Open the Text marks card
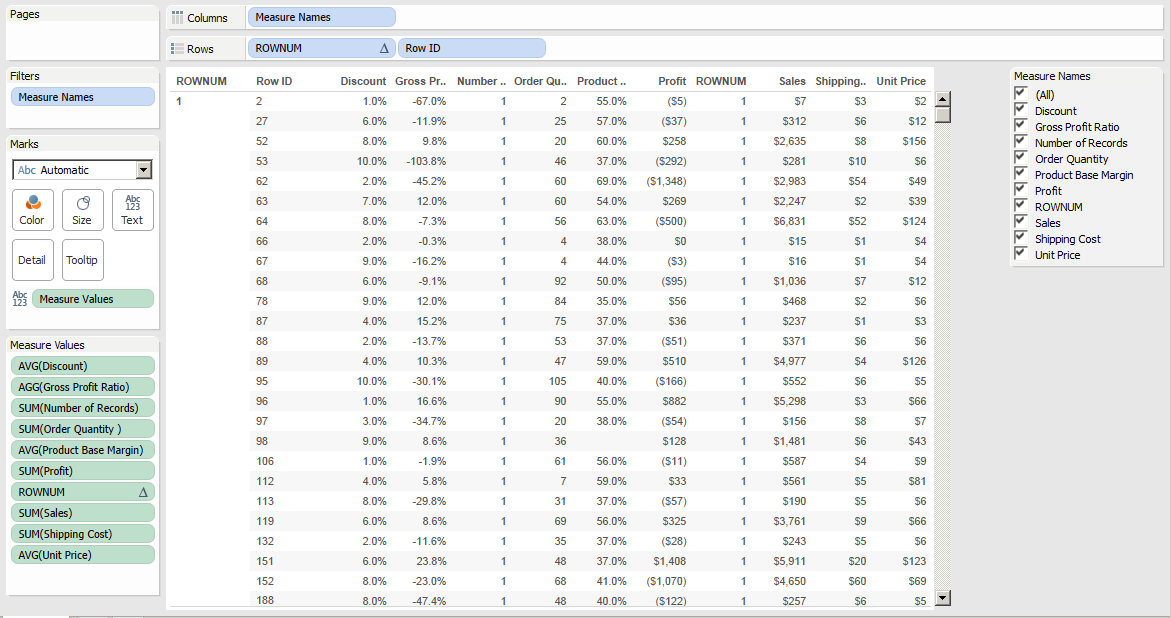 pos(133,210)
